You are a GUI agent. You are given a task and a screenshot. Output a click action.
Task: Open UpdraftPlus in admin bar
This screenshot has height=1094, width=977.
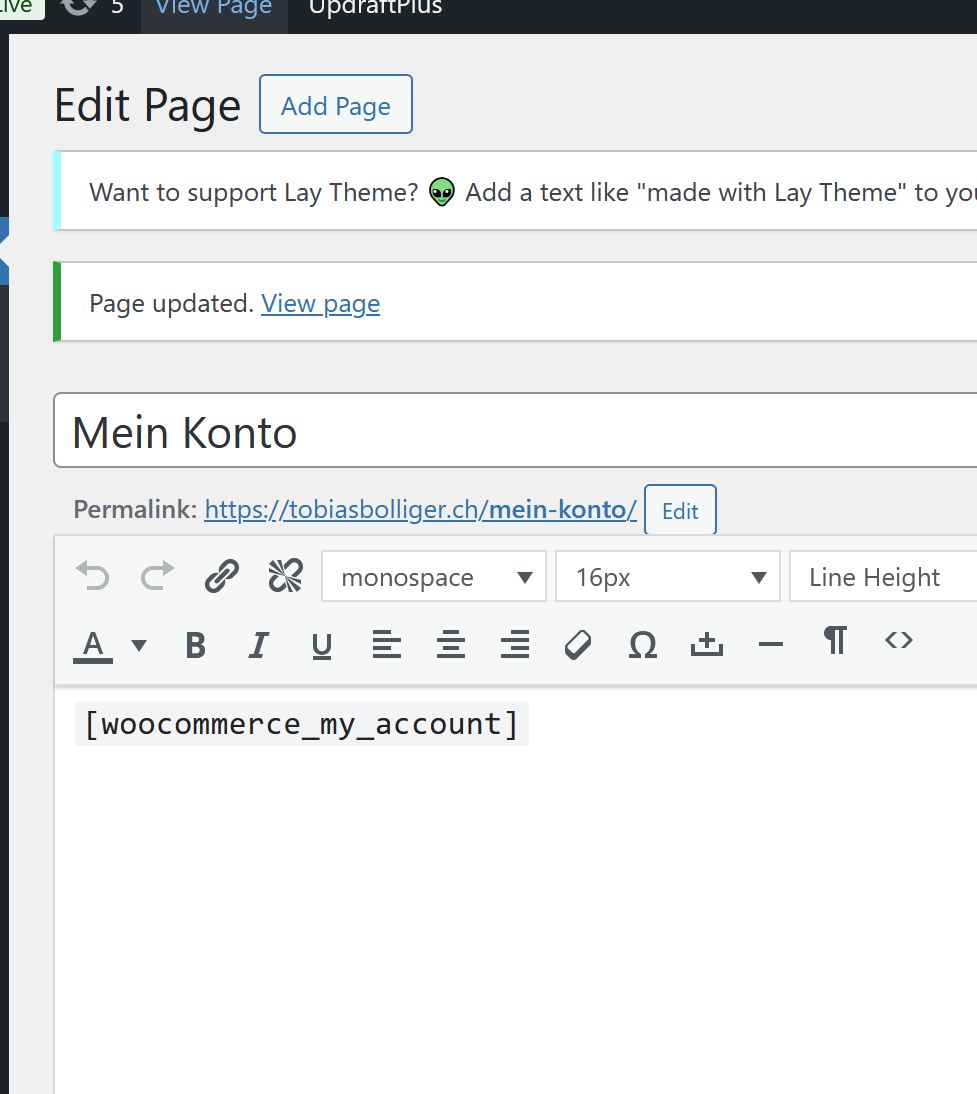[375, 9]
